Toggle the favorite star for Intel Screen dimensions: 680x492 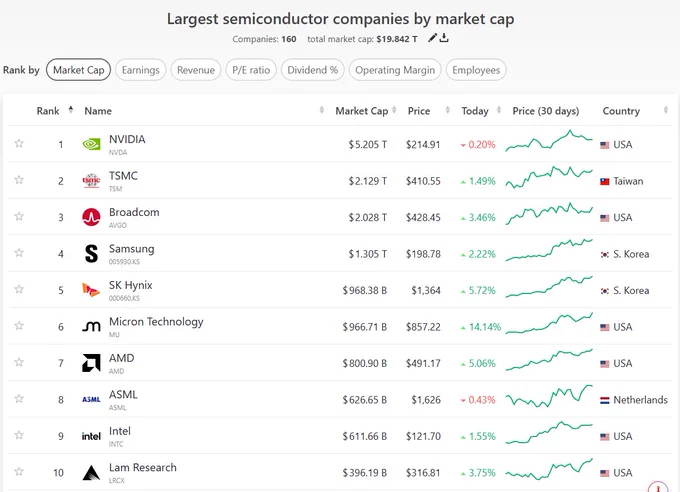click(x=19, y=435)
